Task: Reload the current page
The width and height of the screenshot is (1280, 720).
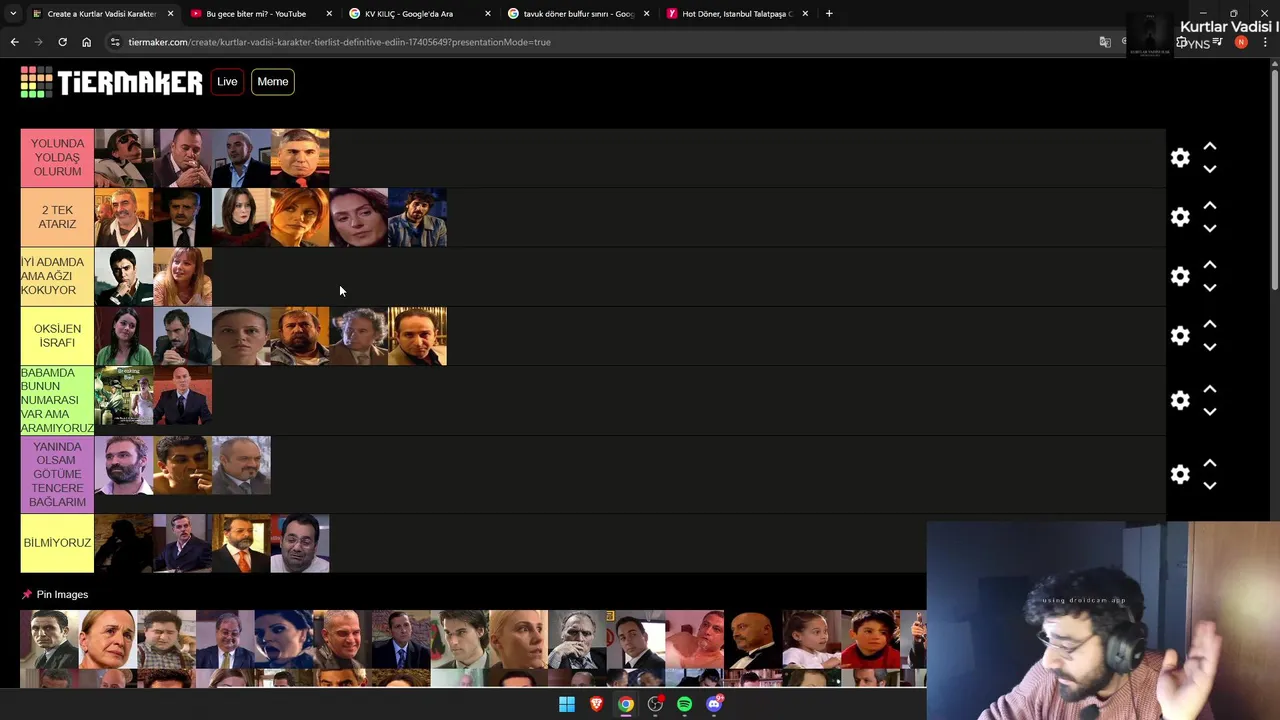Action: tap(62, 42)
